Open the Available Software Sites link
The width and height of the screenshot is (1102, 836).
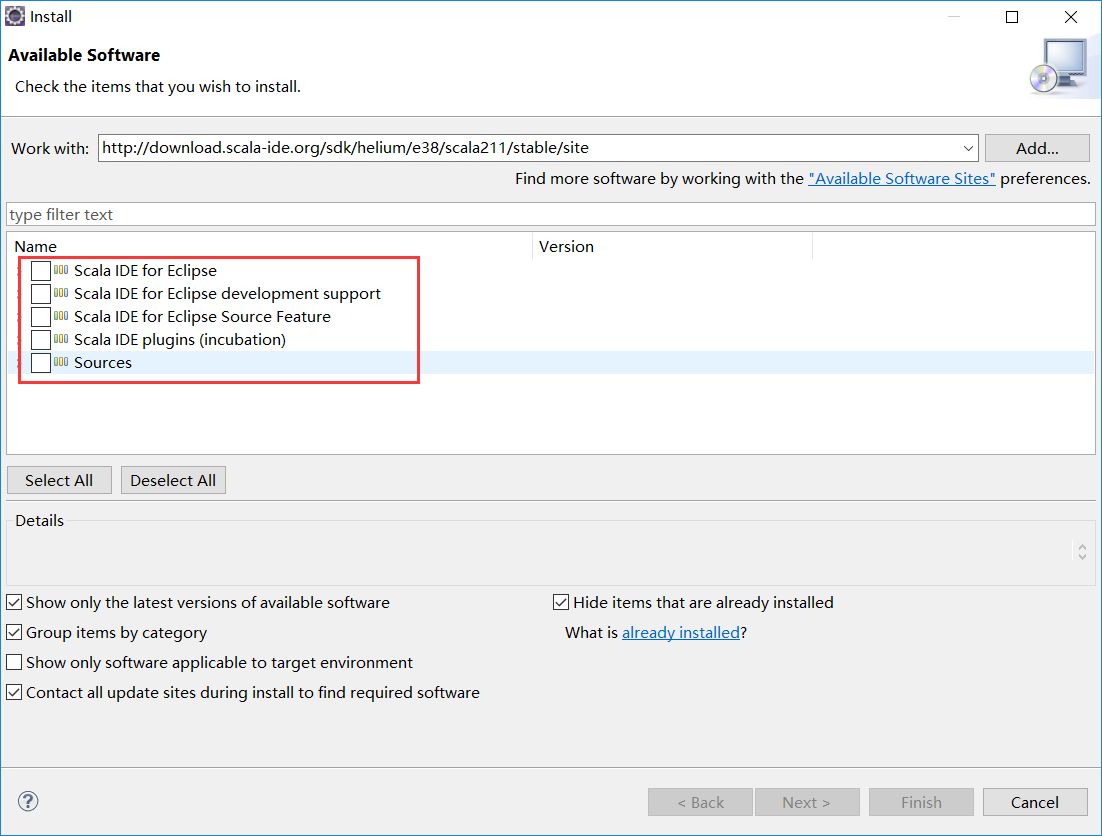tap(902, 178)
